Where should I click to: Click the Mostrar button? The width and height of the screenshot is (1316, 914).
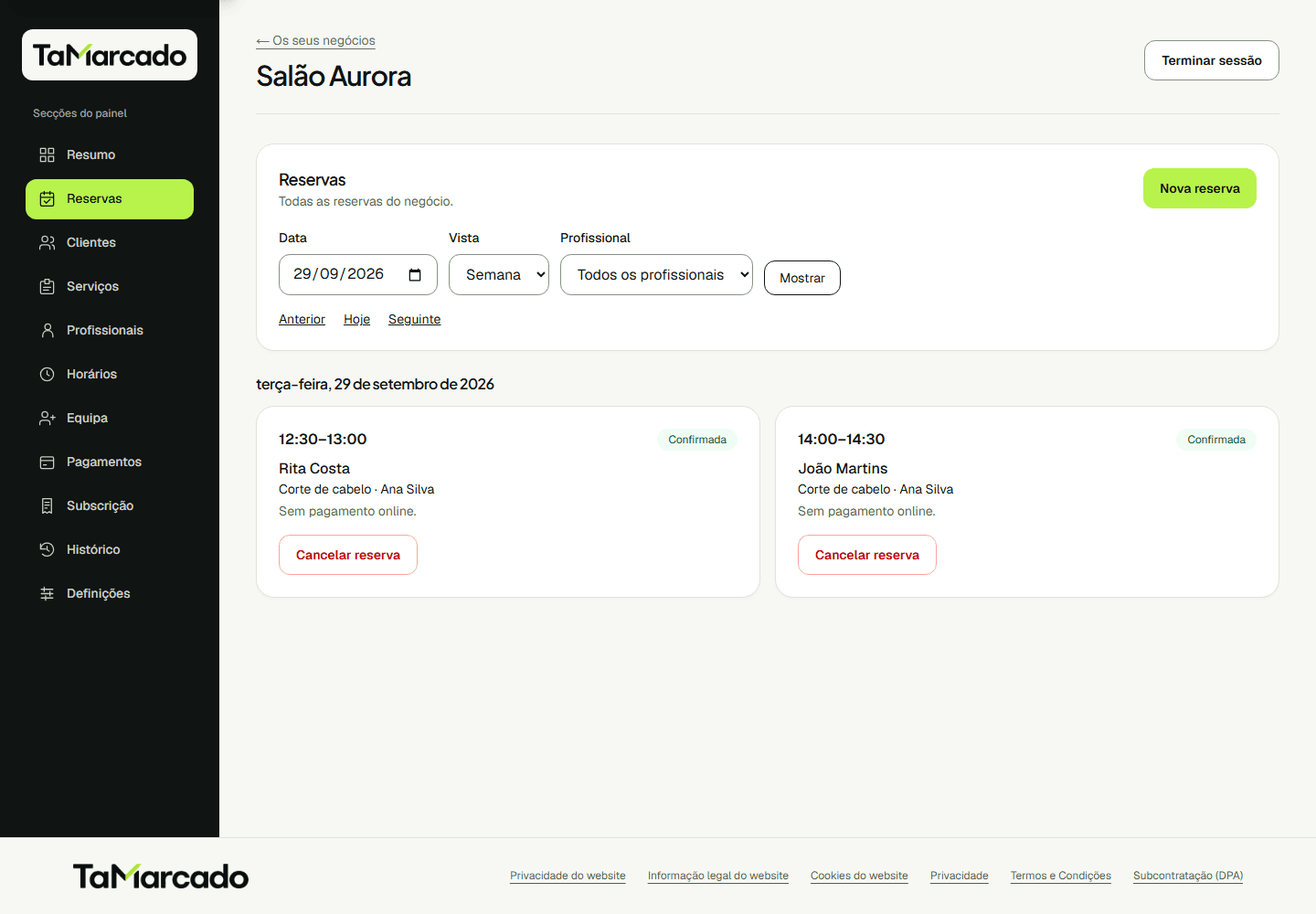point(802,278)
